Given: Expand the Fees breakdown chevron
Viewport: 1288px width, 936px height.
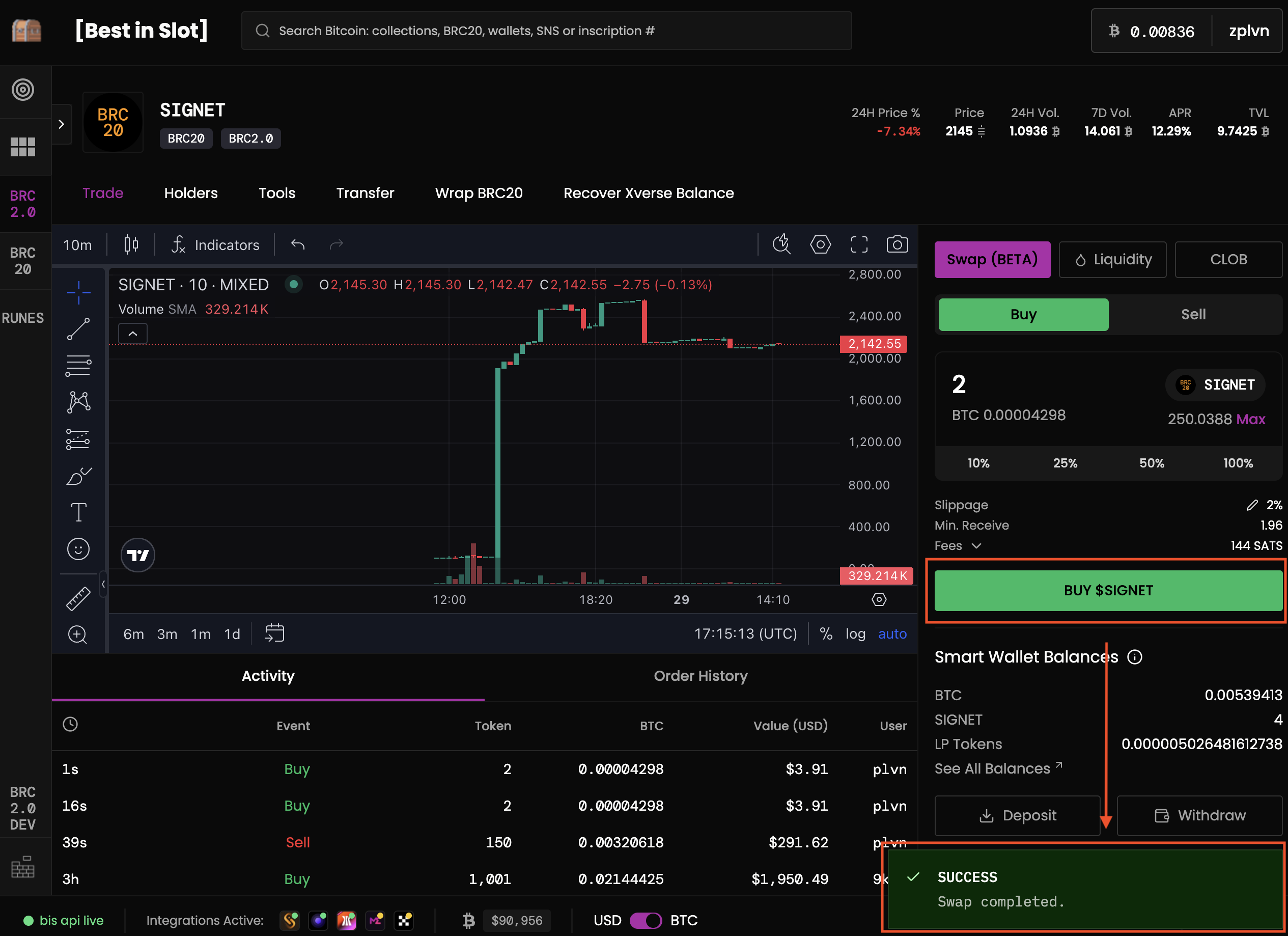Looking at the screenshot, I should 976,546.
